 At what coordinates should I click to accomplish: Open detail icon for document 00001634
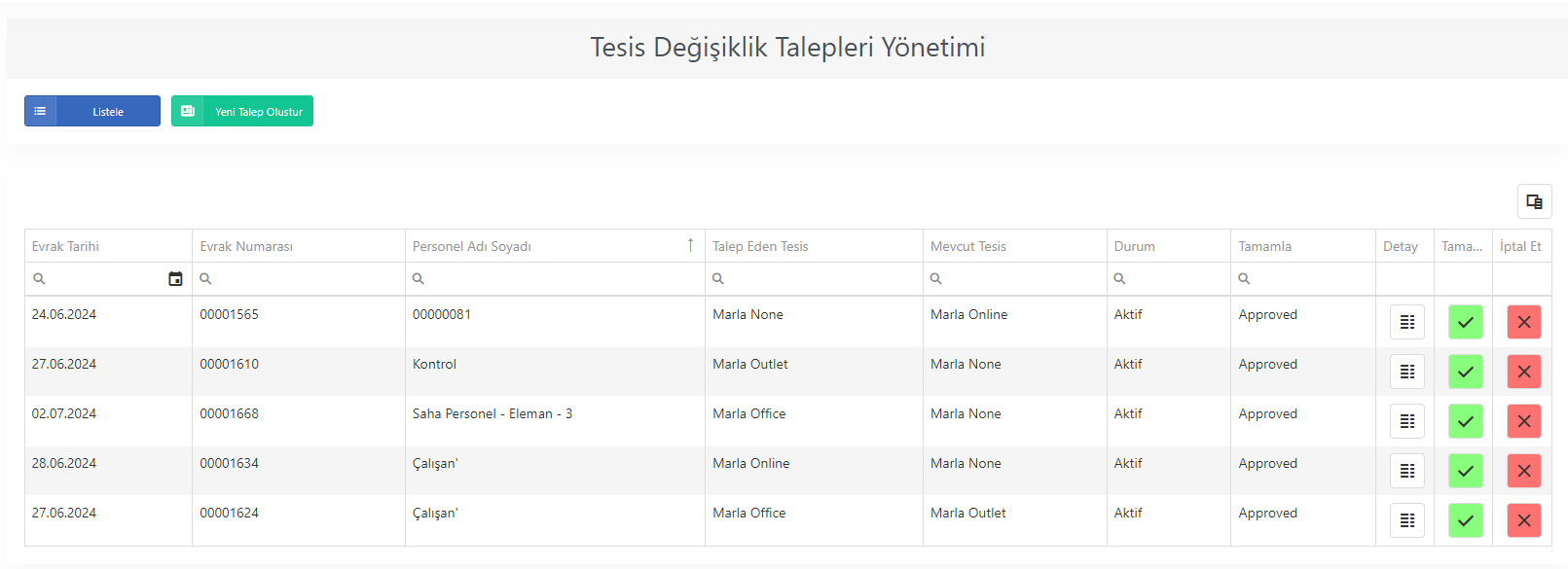pyautogui.click(x=1406, y=471)
